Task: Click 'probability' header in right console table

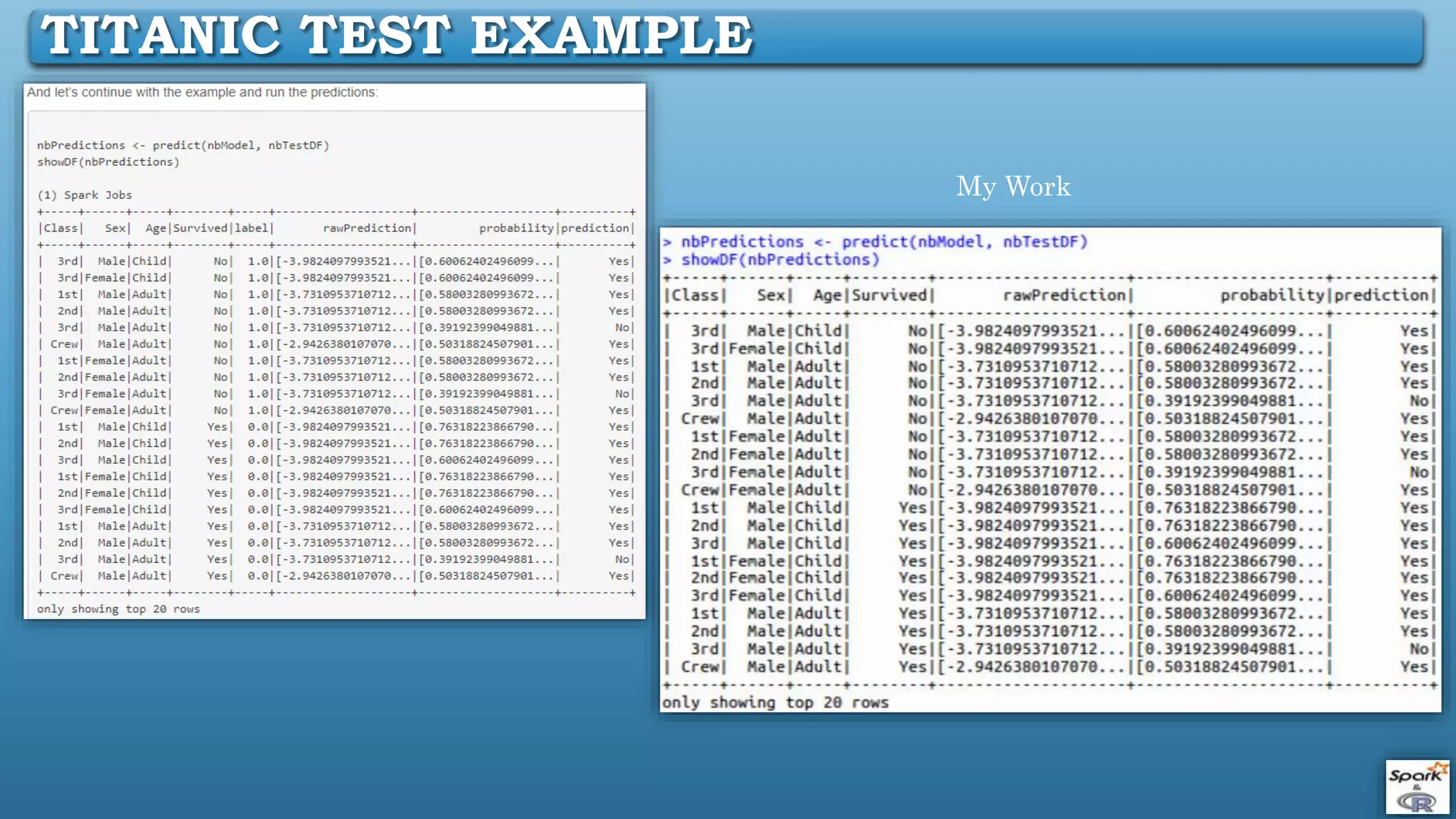Action: [x=1273, y=295]
